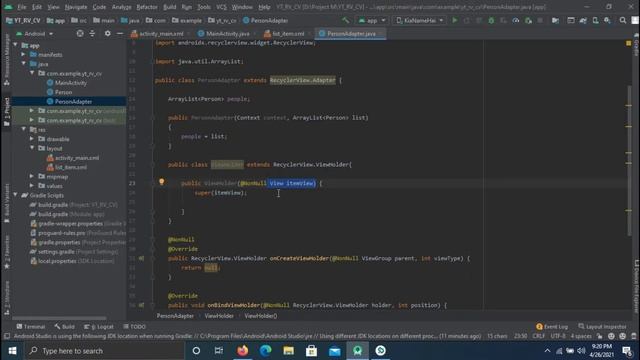Open Search Everywhere magnifier icon

coord(622,20)
